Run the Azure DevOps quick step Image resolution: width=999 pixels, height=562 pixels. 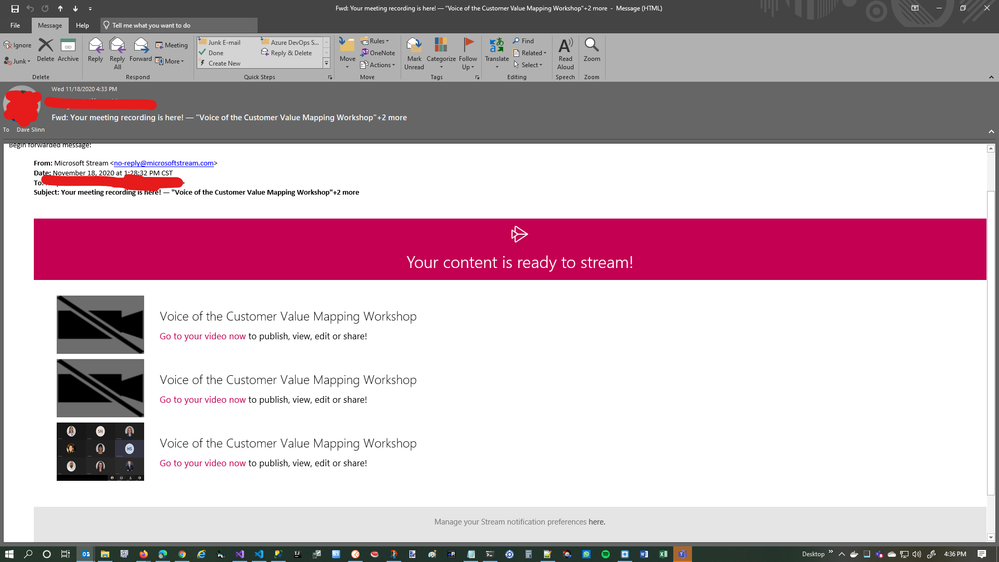pos(290,42)
